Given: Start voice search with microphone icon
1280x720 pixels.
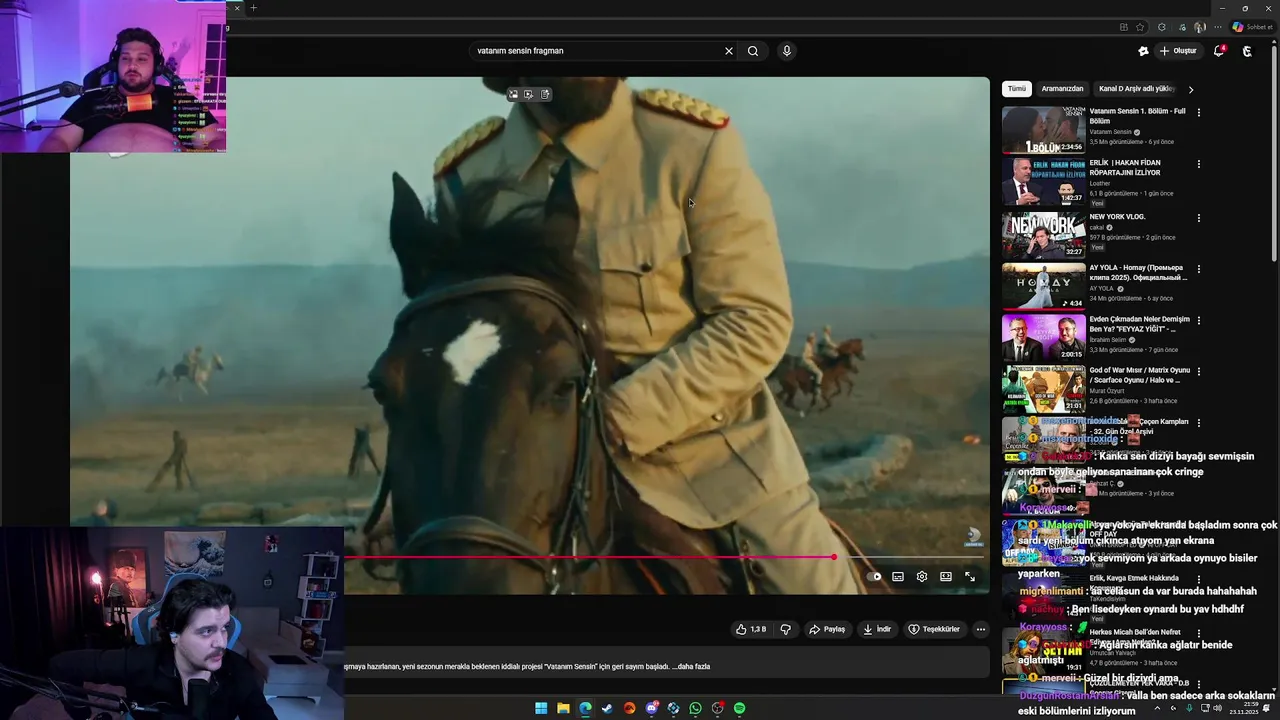Looking at the screenshot, I should [x=787, y=51].
